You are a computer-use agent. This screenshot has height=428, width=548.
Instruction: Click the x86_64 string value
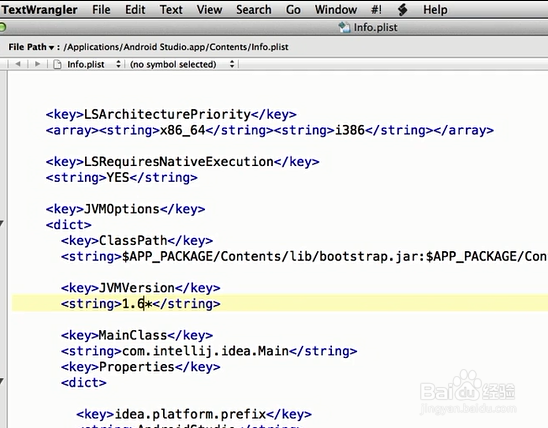pyautogui.click(x=182, y=130)
